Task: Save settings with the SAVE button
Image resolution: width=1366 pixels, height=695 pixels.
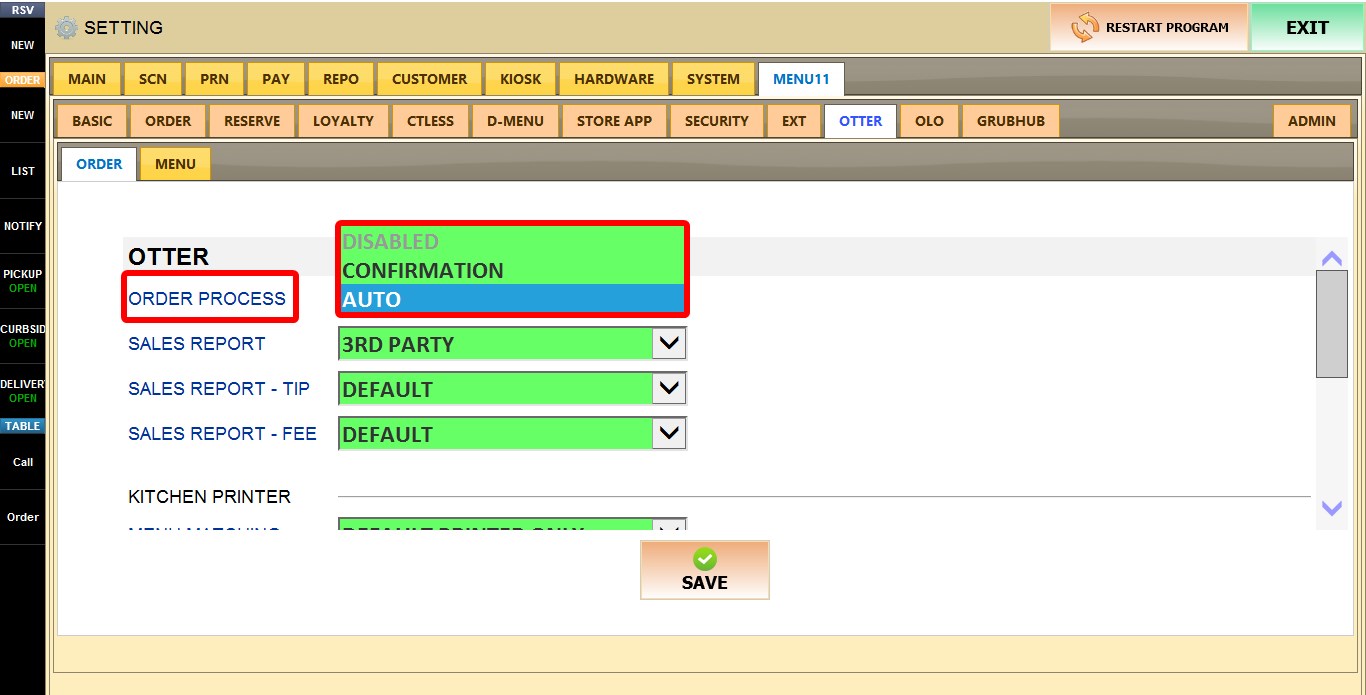Action: pyautogui.click(x=705, y=570)
